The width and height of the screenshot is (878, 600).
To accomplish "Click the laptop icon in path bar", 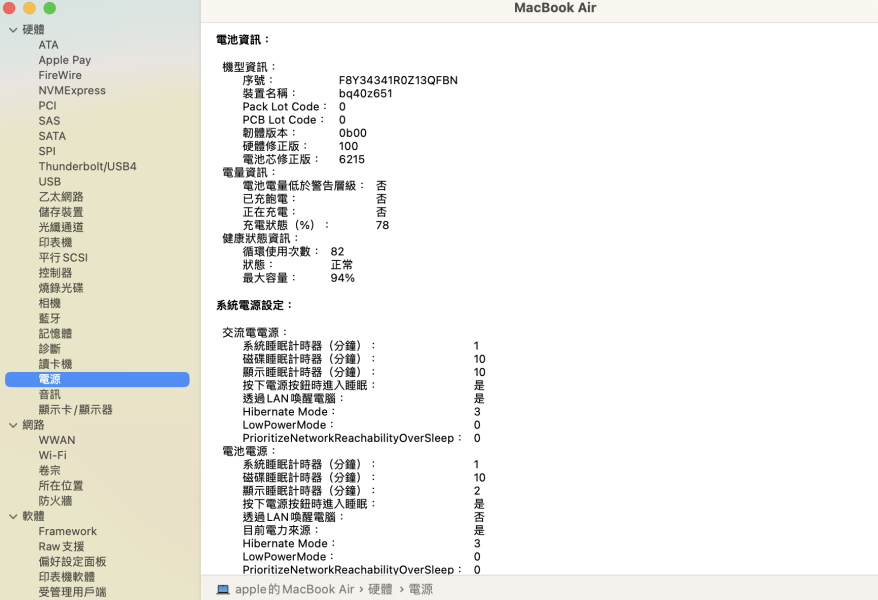I will point(223,590).
